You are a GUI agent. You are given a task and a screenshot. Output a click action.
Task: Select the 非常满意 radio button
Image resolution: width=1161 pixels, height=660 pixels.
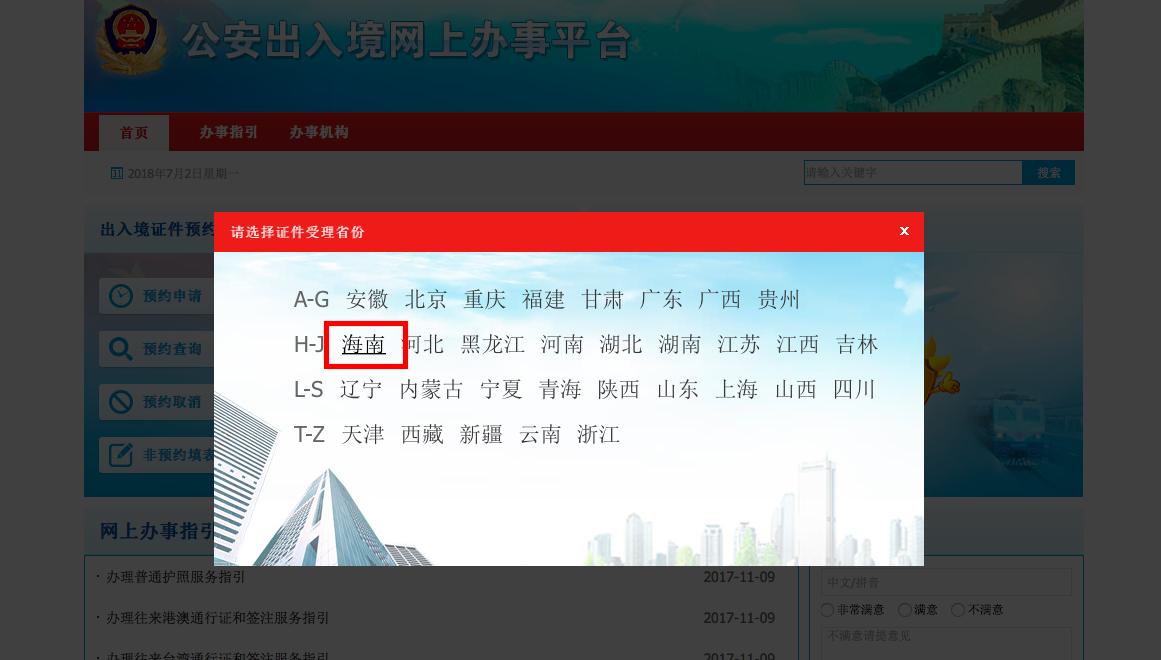827,610
